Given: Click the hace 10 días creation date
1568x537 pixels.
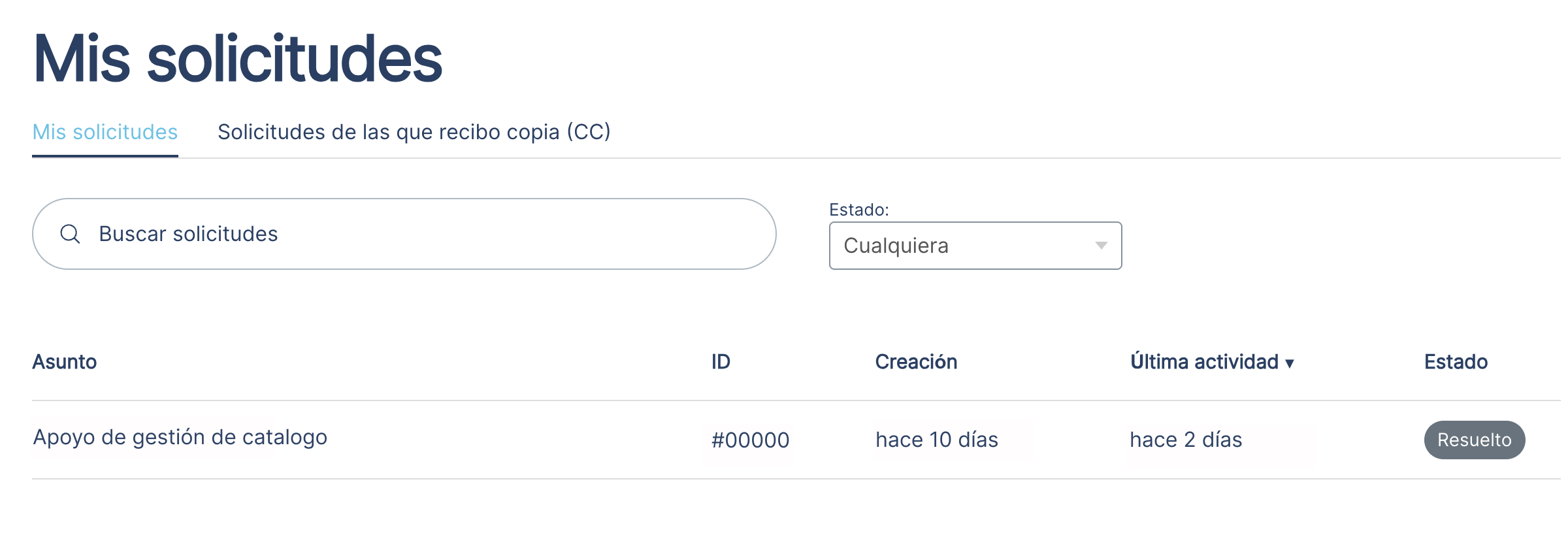Looking at the screenshot, I should coord(937,440).
